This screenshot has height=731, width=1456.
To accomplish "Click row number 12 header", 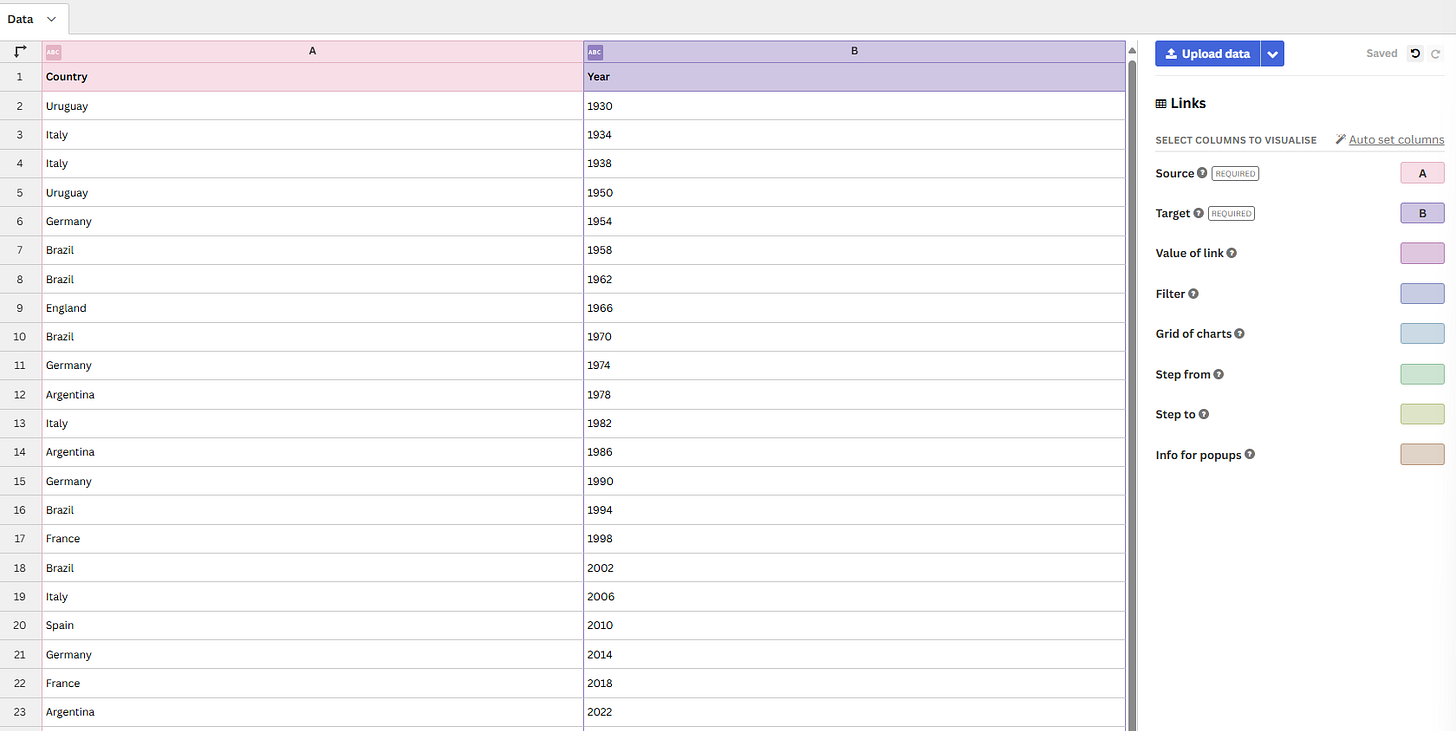I will pyautogui.click(x=20, y=395).
